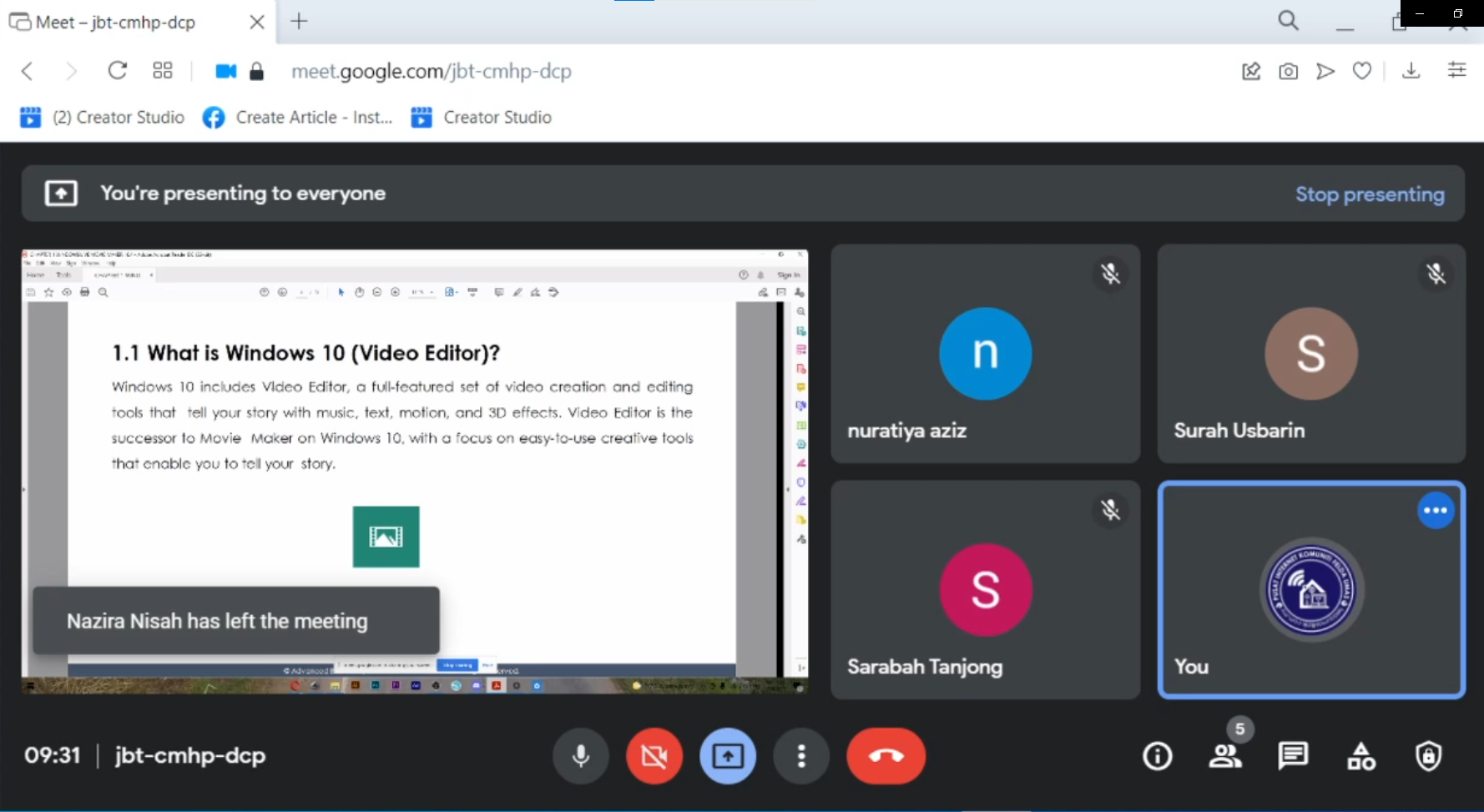Take a snapshot with browser camera icon

(1288, 72)
